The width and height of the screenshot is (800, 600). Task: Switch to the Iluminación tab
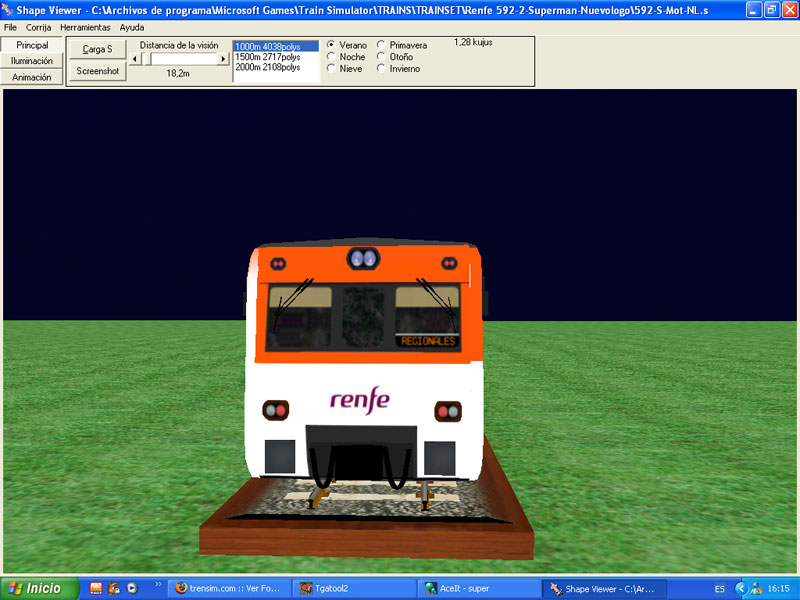tap(32, 61)
